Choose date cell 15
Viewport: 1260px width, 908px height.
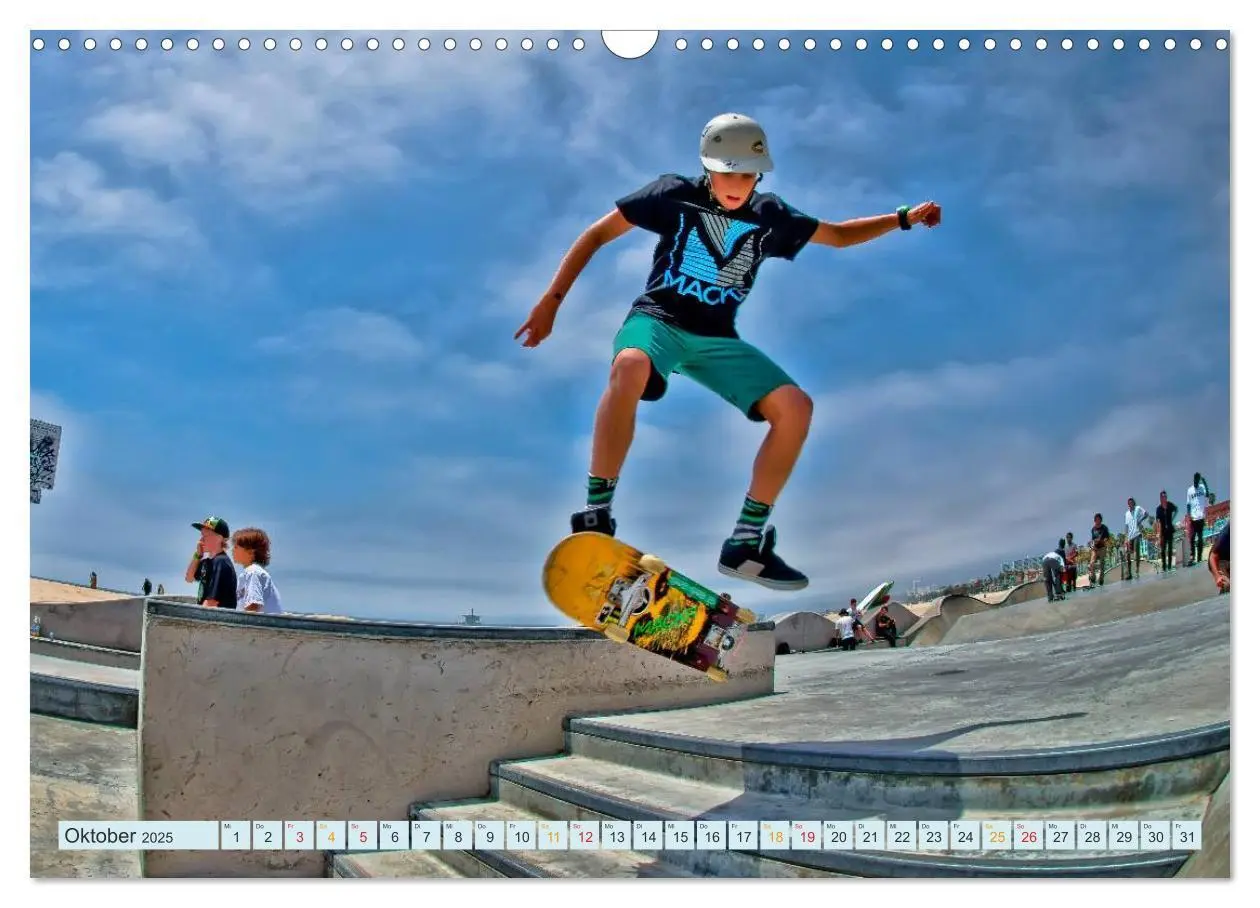[x=680, y=836]
